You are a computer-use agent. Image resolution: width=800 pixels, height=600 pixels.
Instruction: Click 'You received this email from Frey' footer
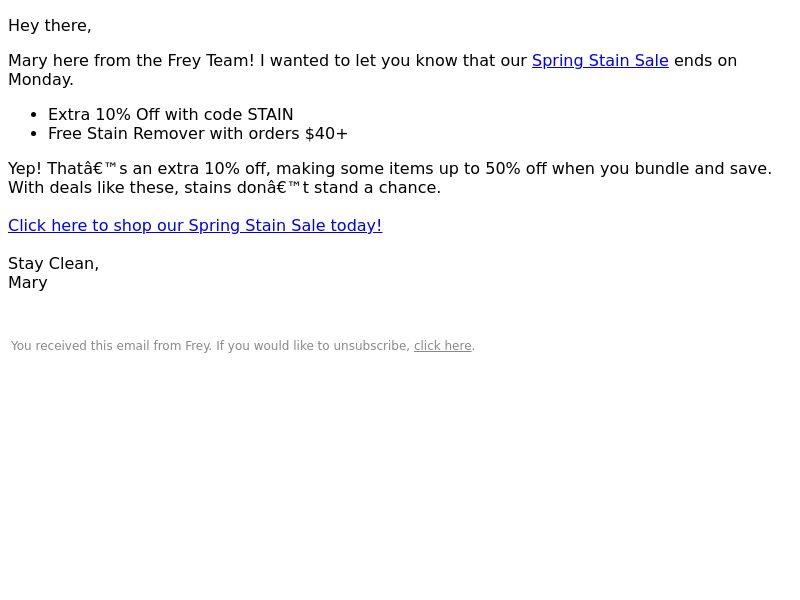111,346
